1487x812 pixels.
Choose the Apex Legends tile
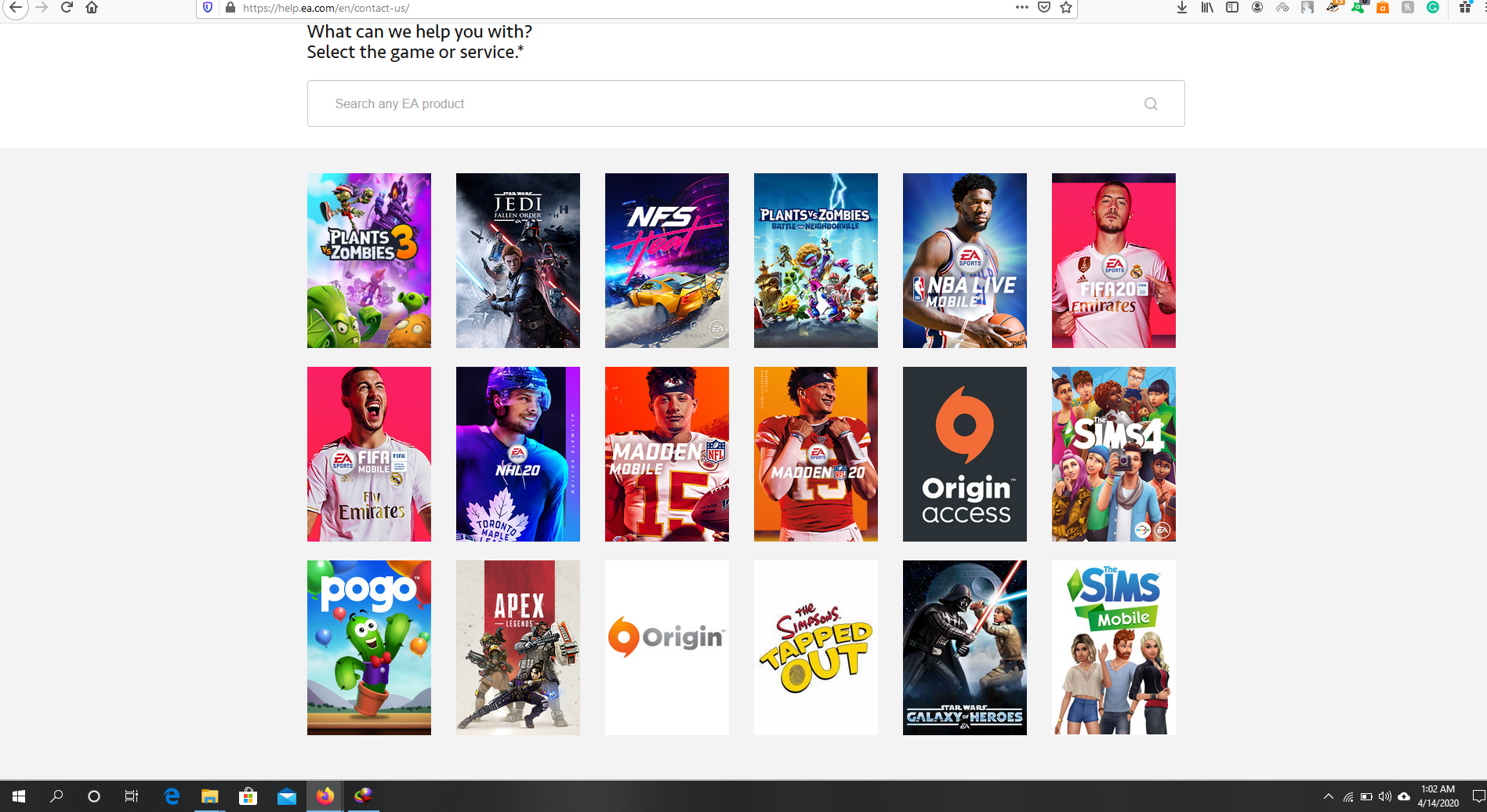pyautogui.click(x=518, y=647)
